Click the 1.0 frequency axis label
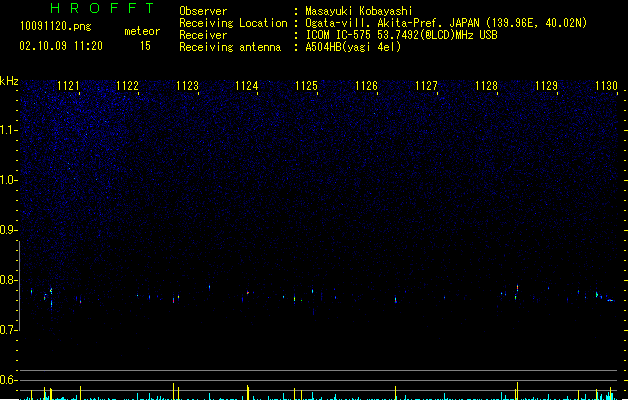The height and width of the screenshot is (400, 629). click(x=8, y=180)
